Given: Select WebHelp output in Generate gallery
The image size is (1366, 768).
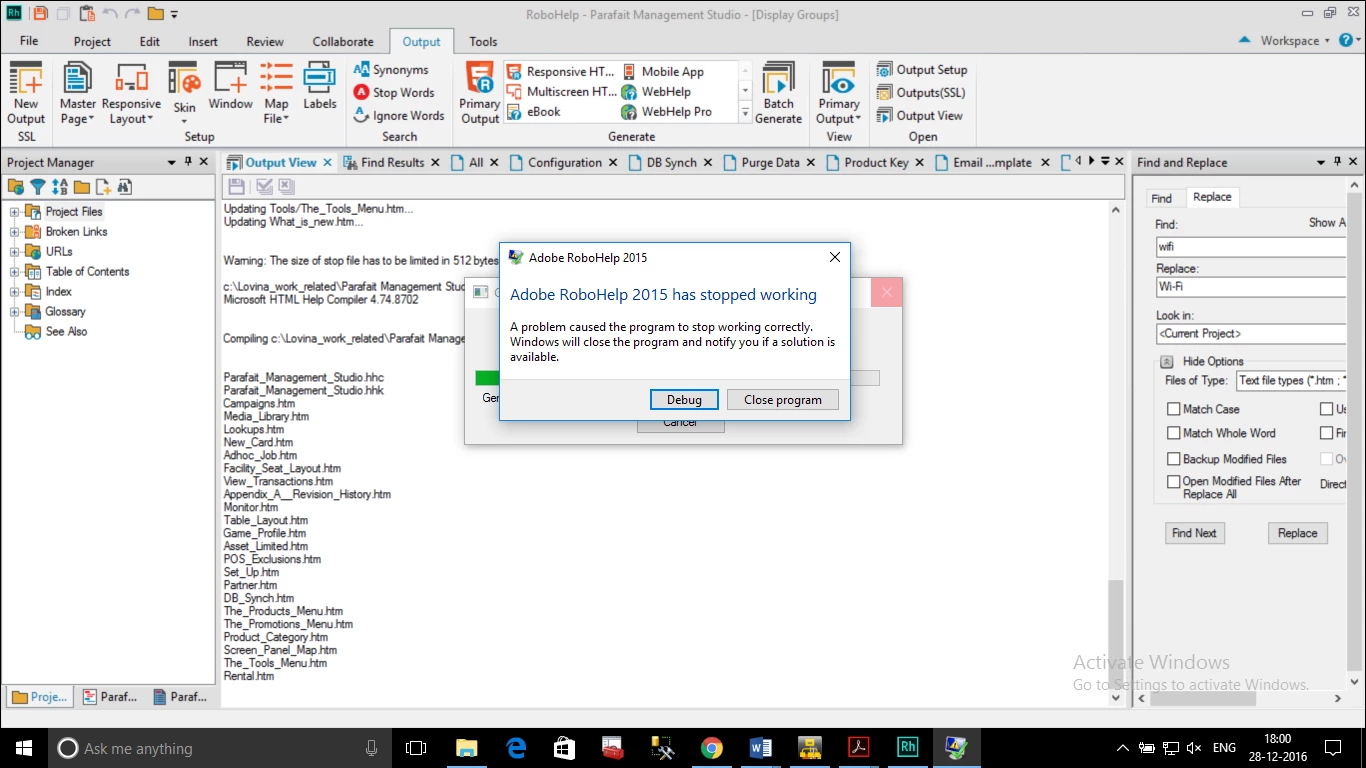Looking at the screenshot, I should pyautogui.click(x=656, y=92).
